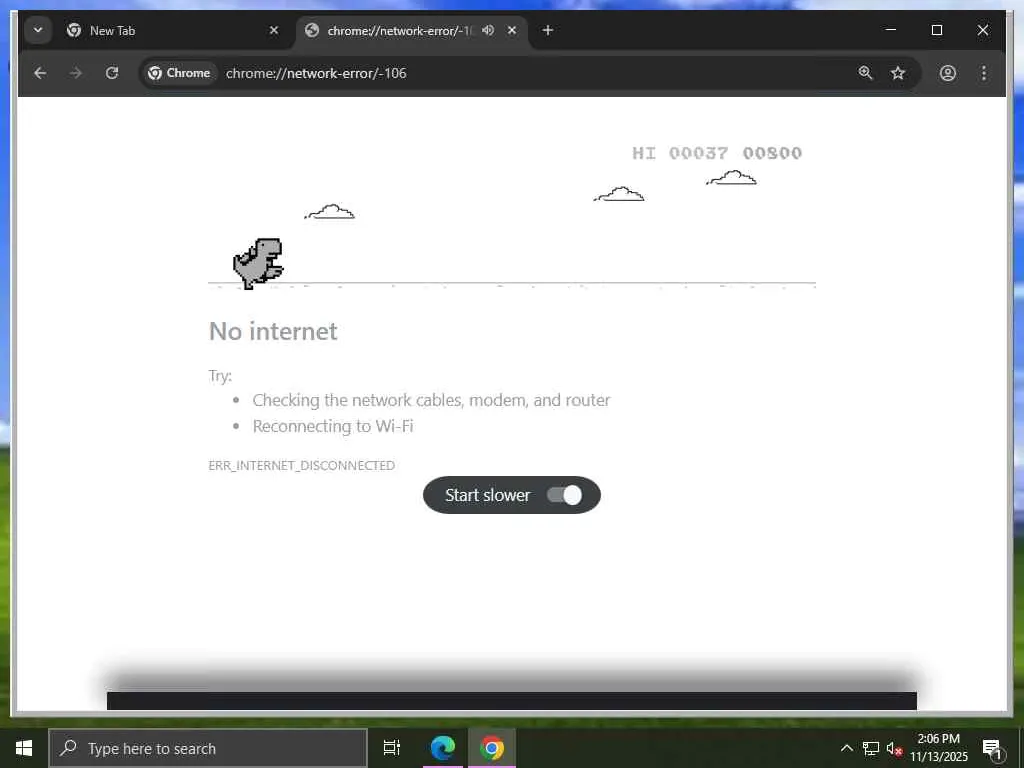Close the Chrome window
Image resolution: width=1024 pixels, height=768 pixels.
click(x=983, y=30)
